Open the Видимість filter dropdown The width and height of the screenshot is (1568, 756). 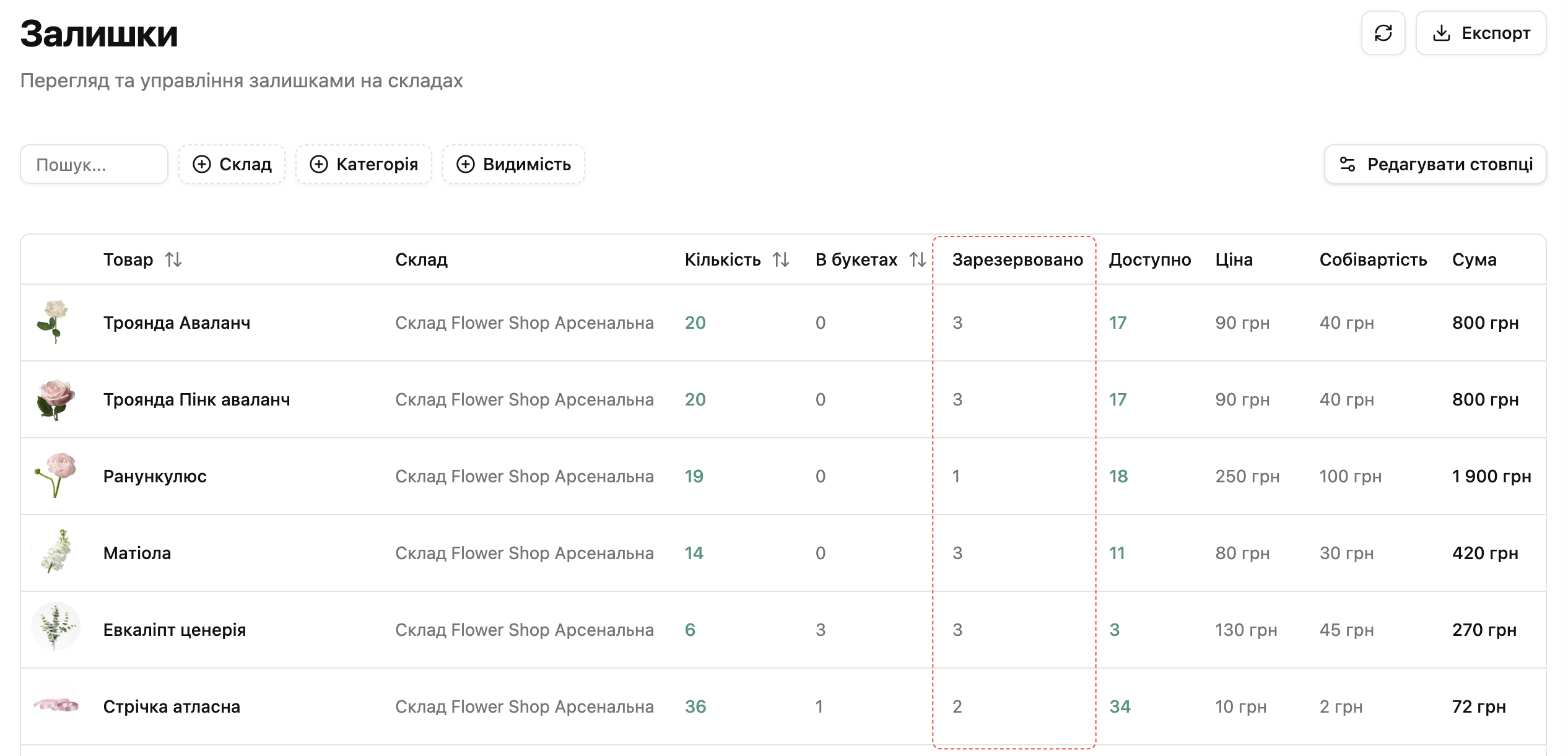[513, 164]
